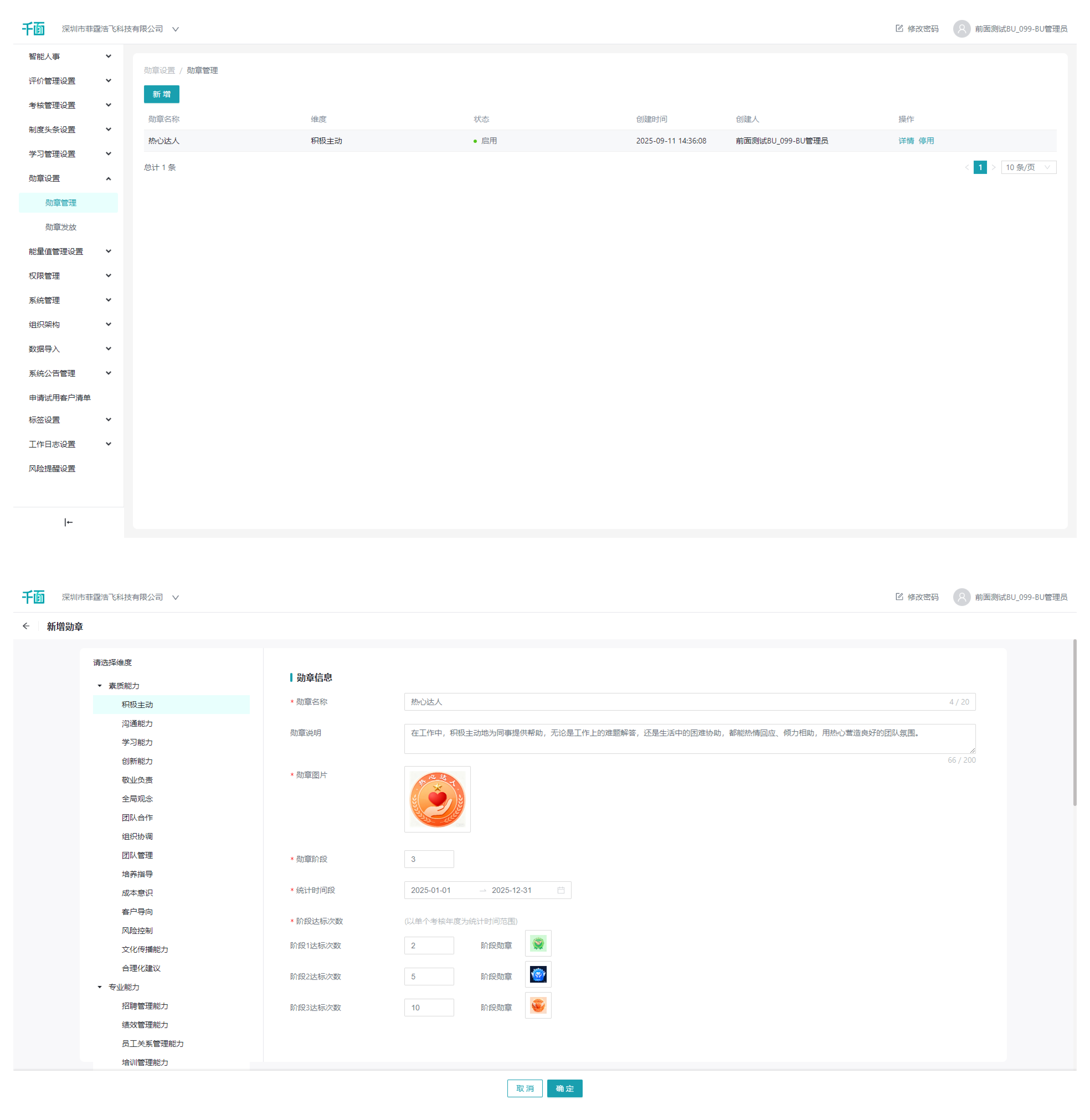Click the 热心达人 badge image thumbnail
1090x1120 pixels.
437,799
